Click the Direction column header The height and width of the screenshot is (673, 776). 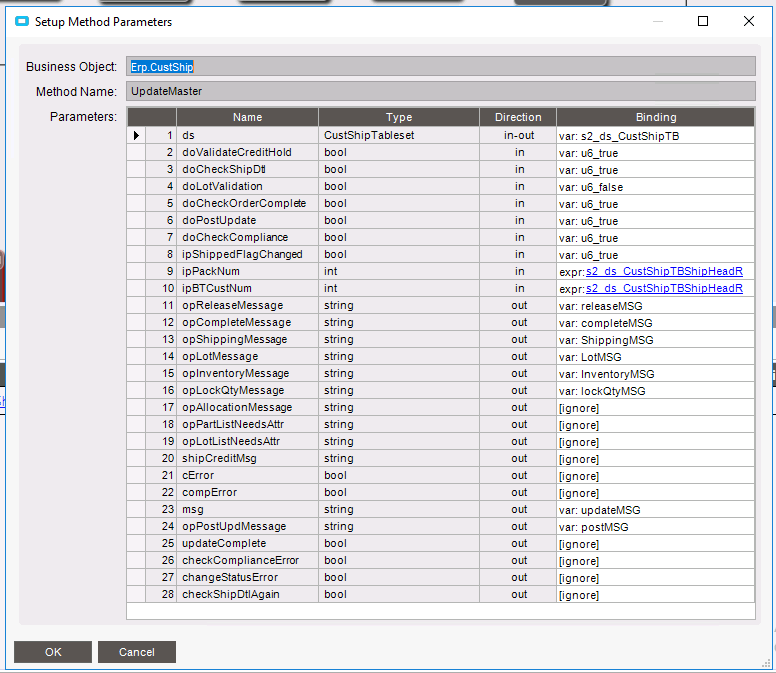click(x=518, y=117)
